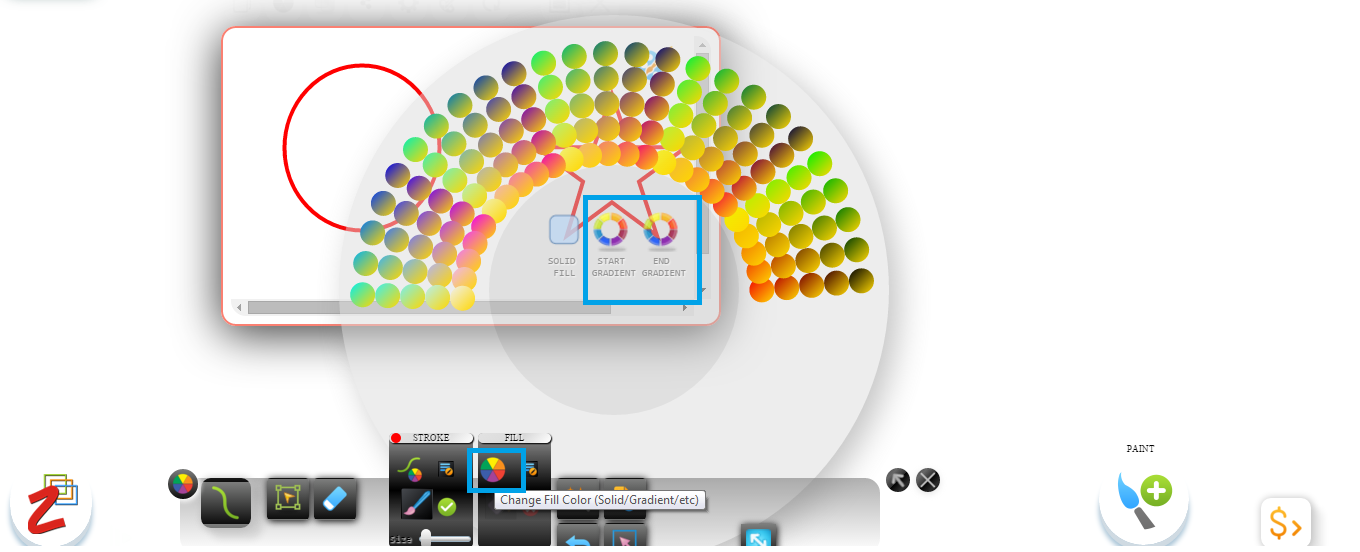
Task: Choose the End Gradient color wheel
Action: coord(660,230)
